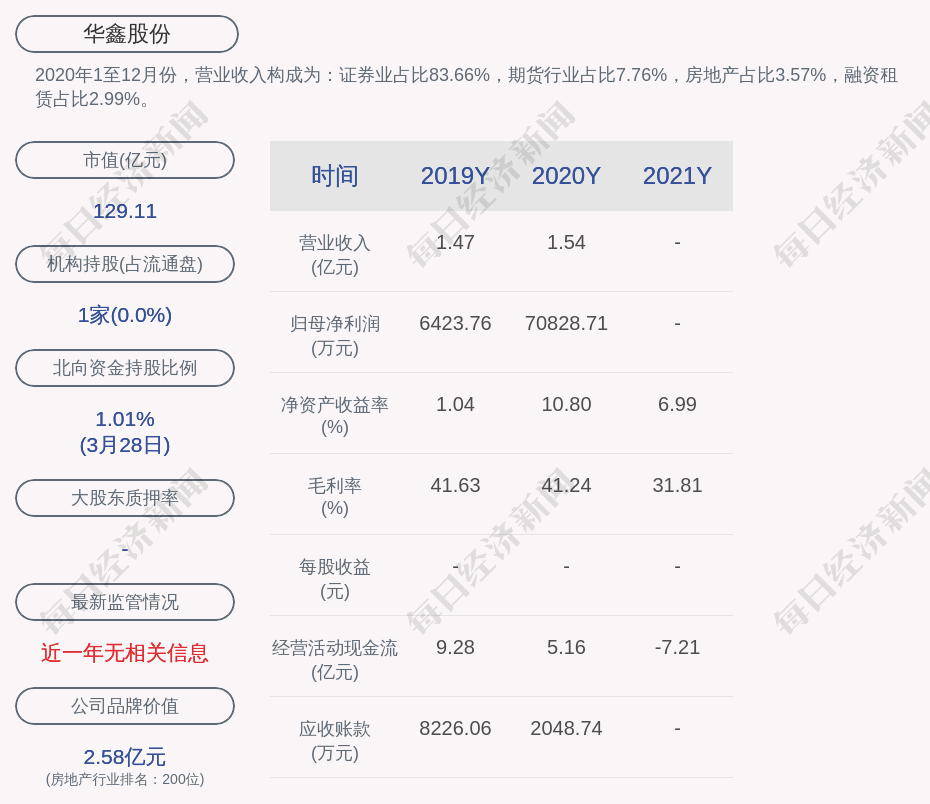Open the 最新监管情况 pill
The image size is (930, 804).
(125, 602)
